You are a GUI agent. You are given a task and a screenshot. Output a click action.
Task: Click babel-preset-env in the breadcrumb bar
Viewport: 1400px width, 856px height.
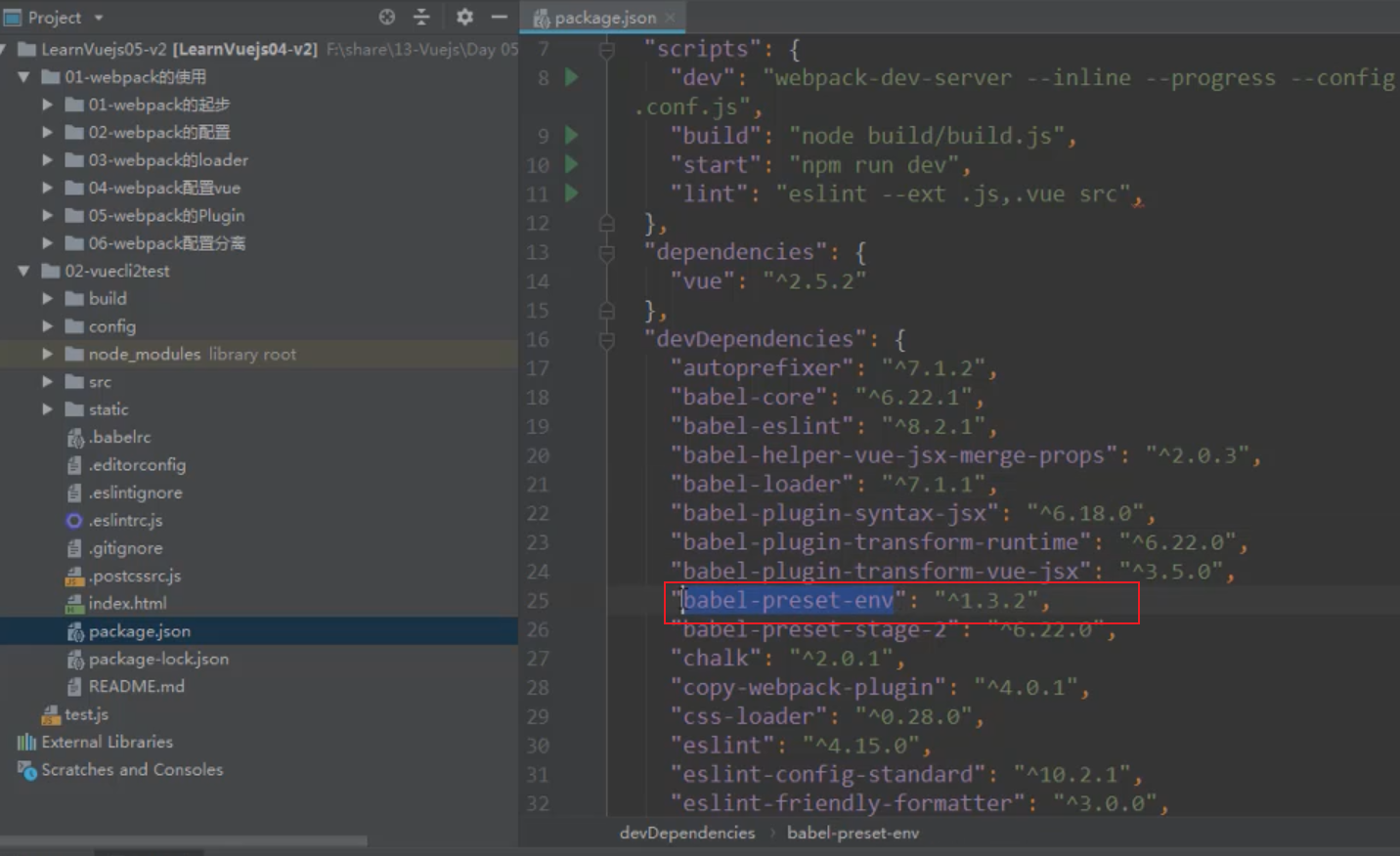853,833
